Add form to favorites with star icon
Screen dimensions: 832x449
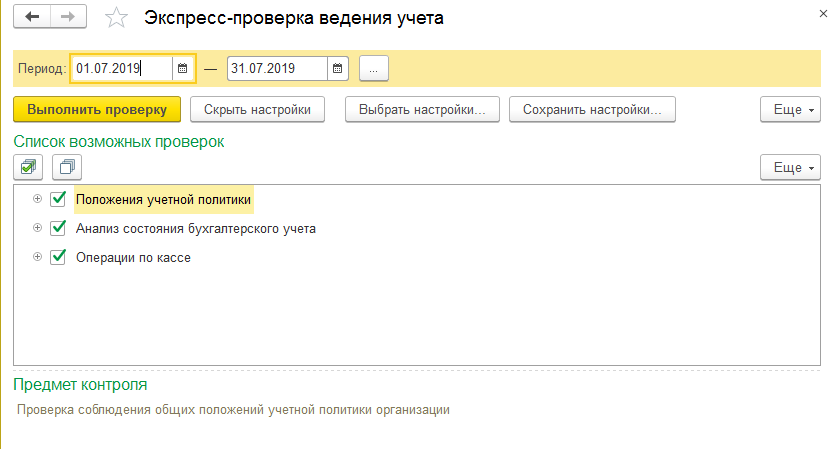coord(116,18)
